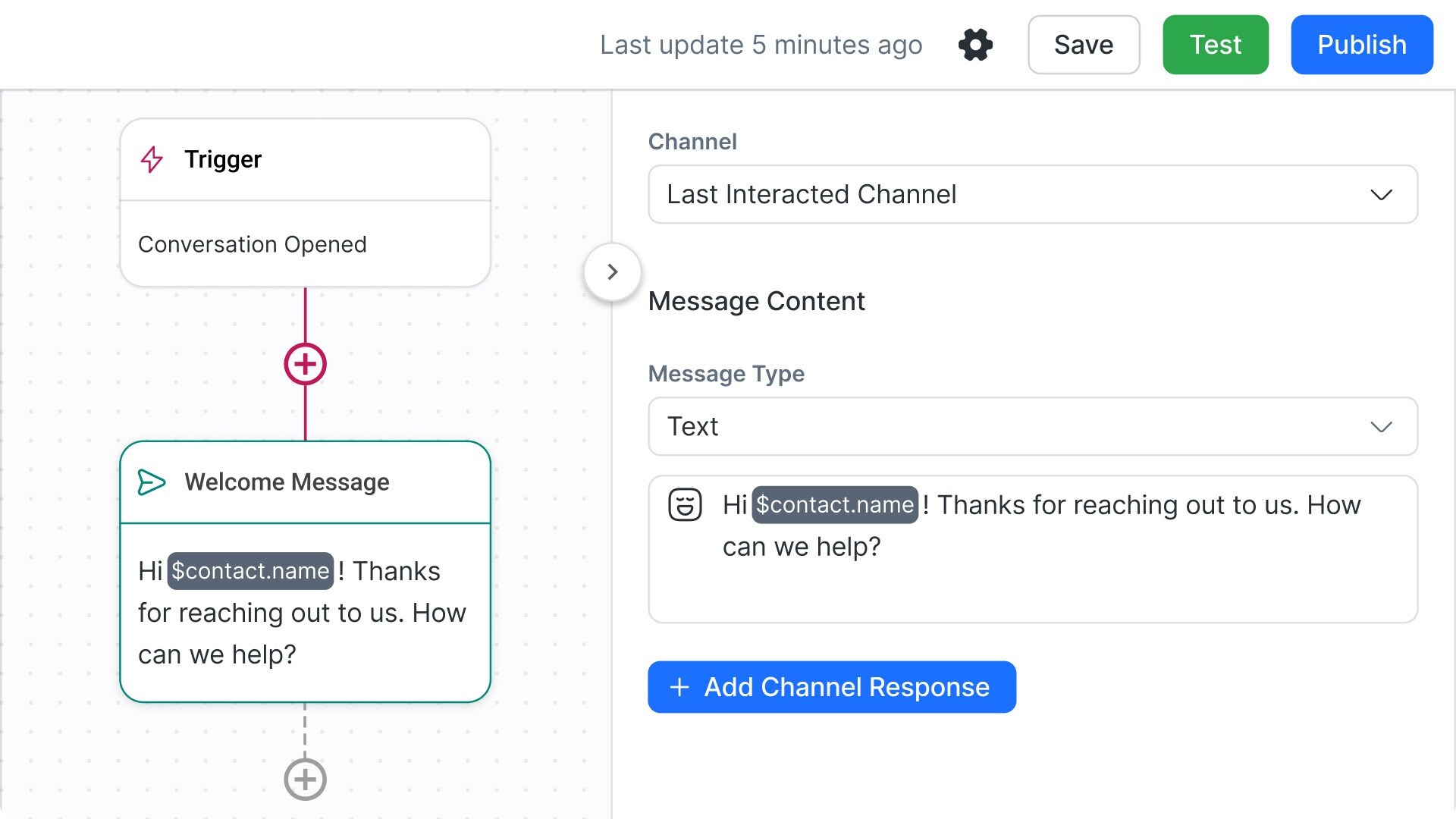Screen dimensions: 1456x819
Task: Open workflow settings gear icon
Action: pos(975,45)
